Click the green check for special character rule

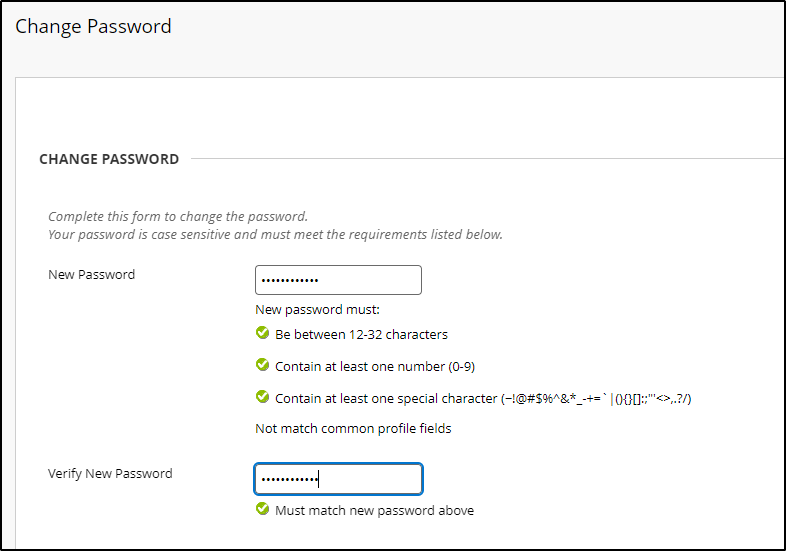(262, 397)
